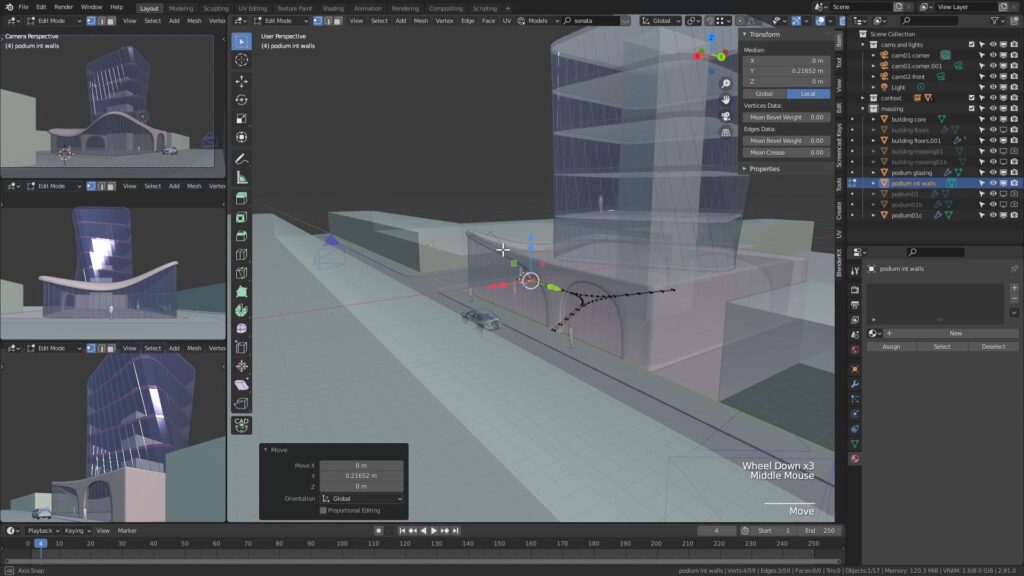Viewport: 1024px width, 576px height.
Task: Select the Select Box tool
Action: click(x=242, y=41)
